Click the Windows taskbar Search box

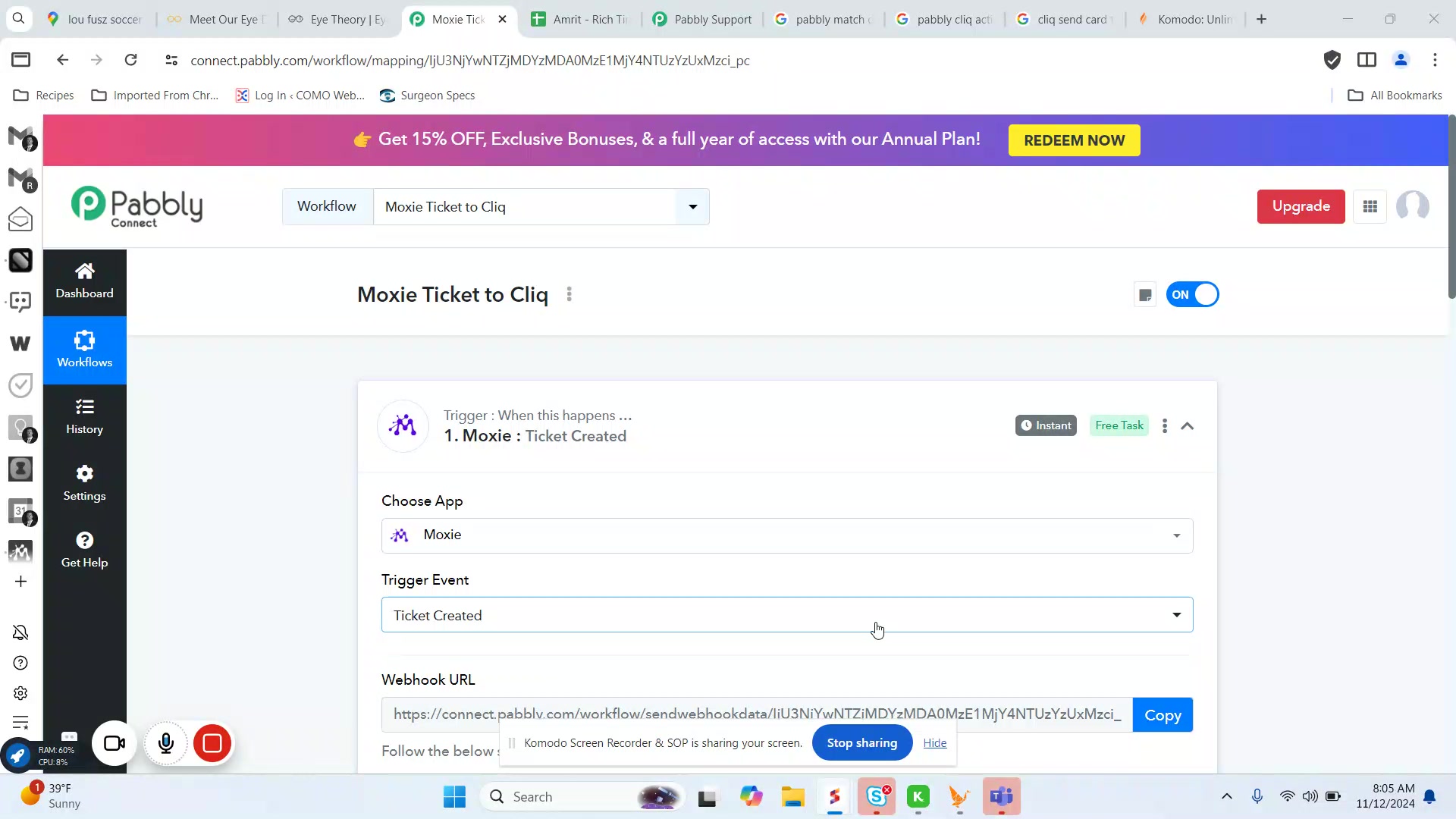coord(582,796)
